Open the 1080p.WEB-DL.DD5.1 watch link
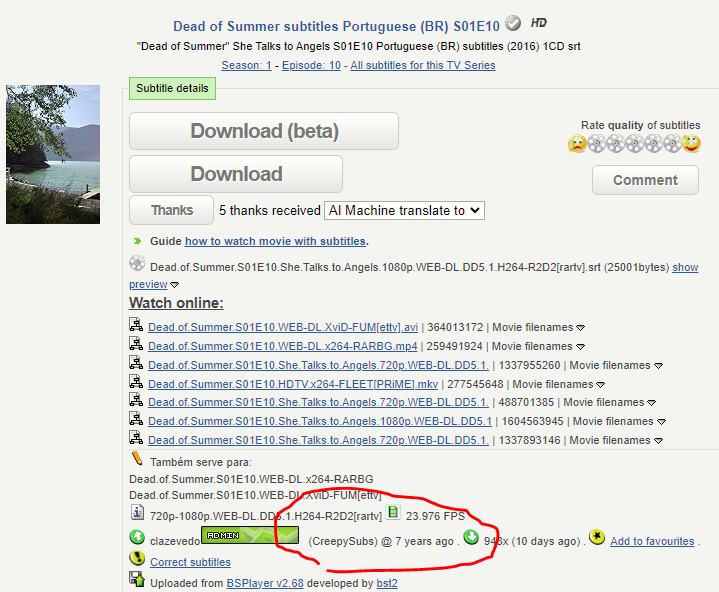The image size is (719, 592). pyautogui.click(x=320, y=421)
